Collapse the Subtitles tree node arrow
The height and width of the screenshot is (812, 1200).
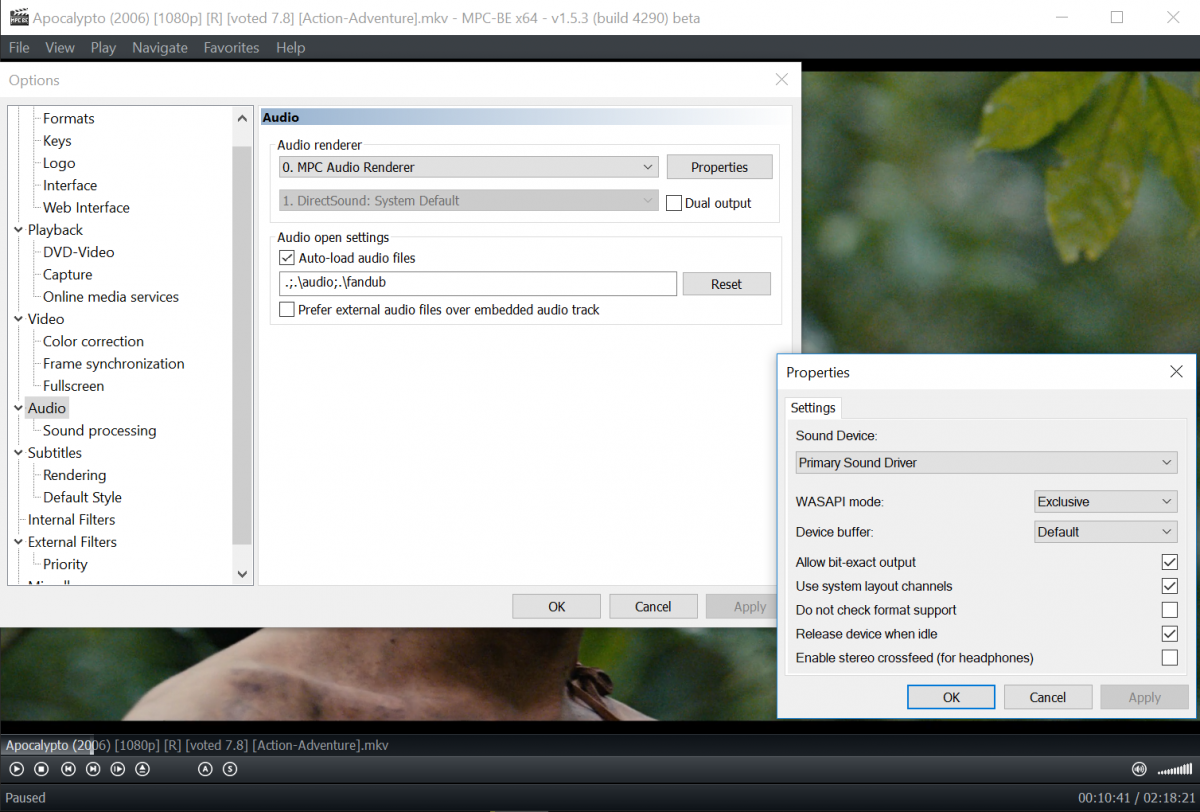[x=18, y=453]
